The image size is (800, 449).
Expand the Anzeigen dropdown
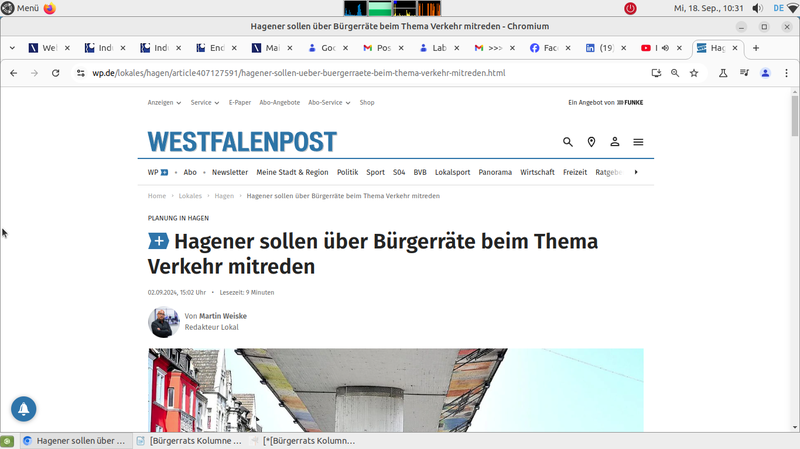[164, 102]
